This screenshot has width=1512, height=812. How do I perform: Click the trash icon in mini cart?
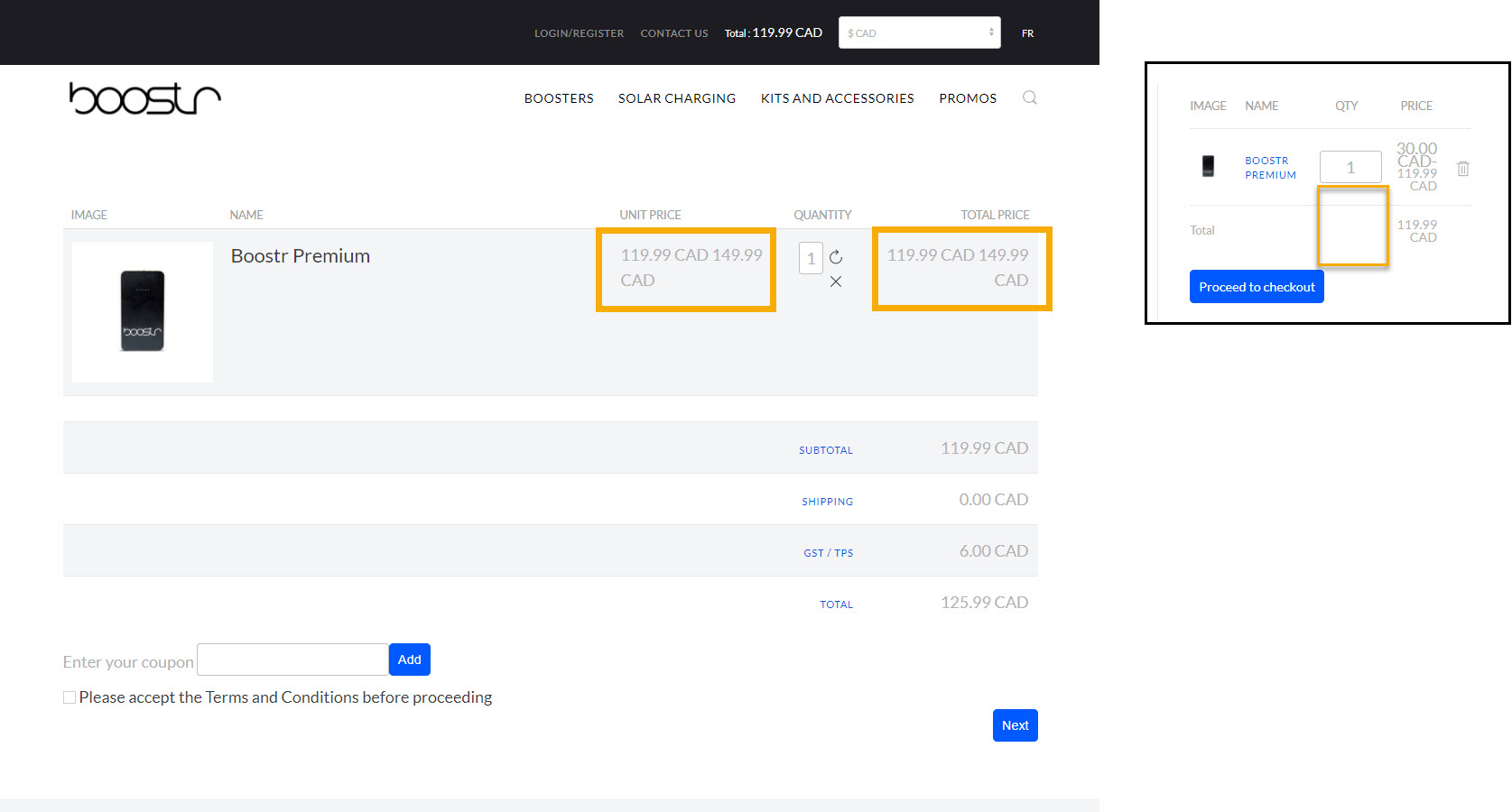pos(1463,169)
